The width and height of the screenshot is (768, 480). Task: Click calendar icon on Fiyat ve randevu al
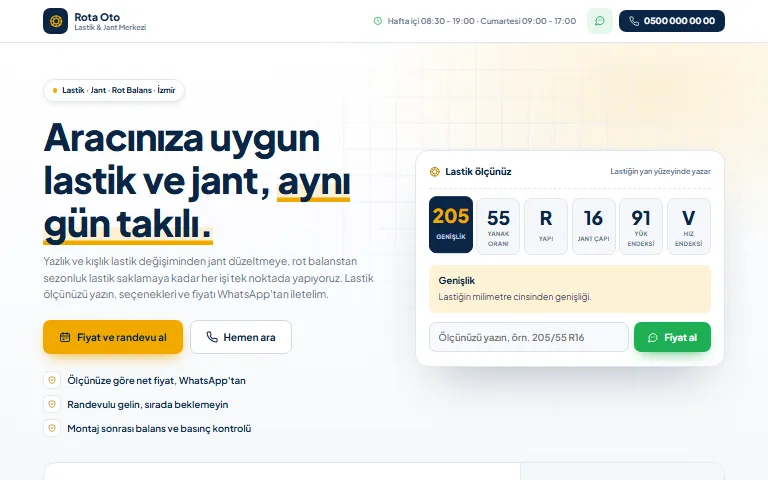(x=65, y=337)
